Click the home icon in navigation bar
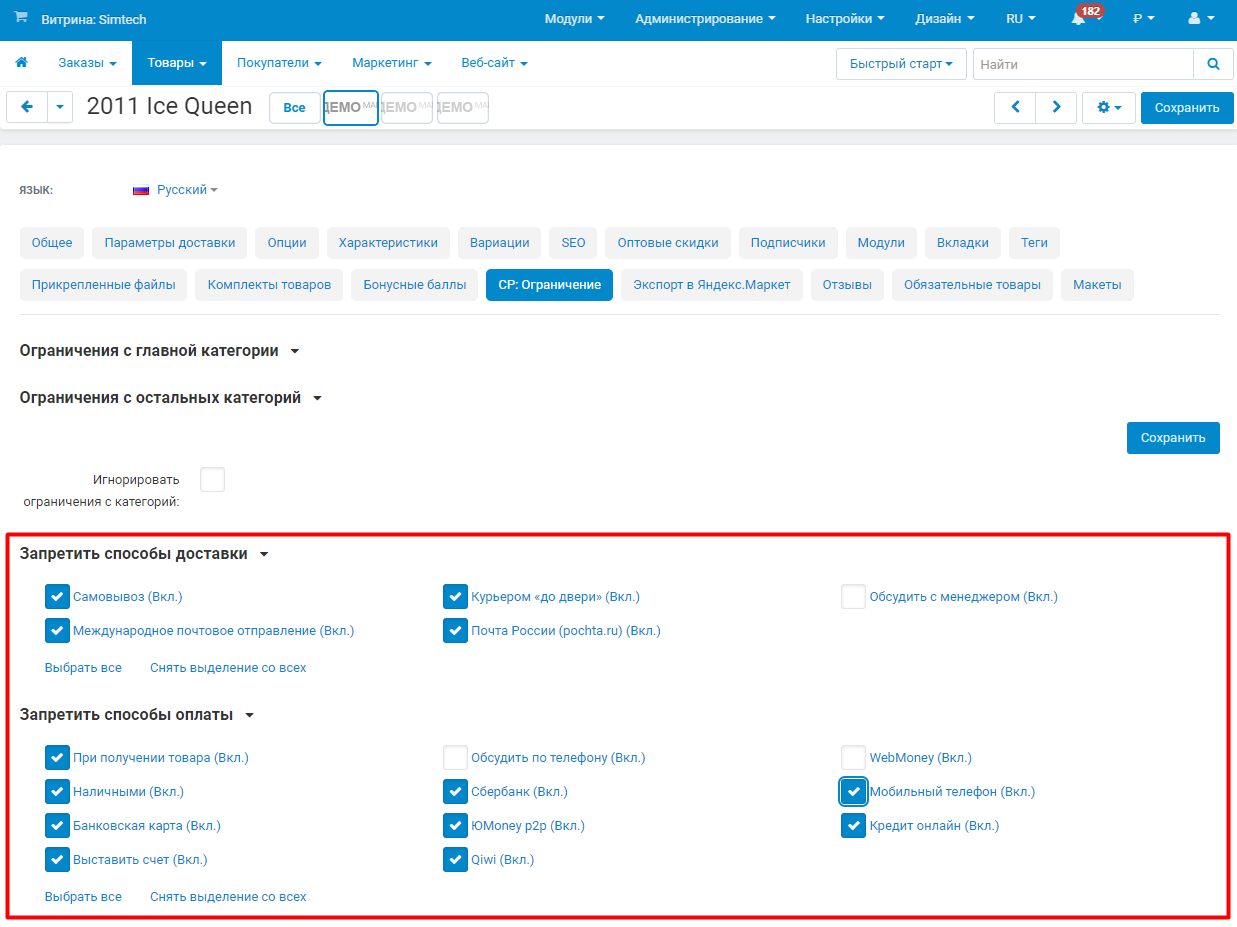 click(21, 63)
